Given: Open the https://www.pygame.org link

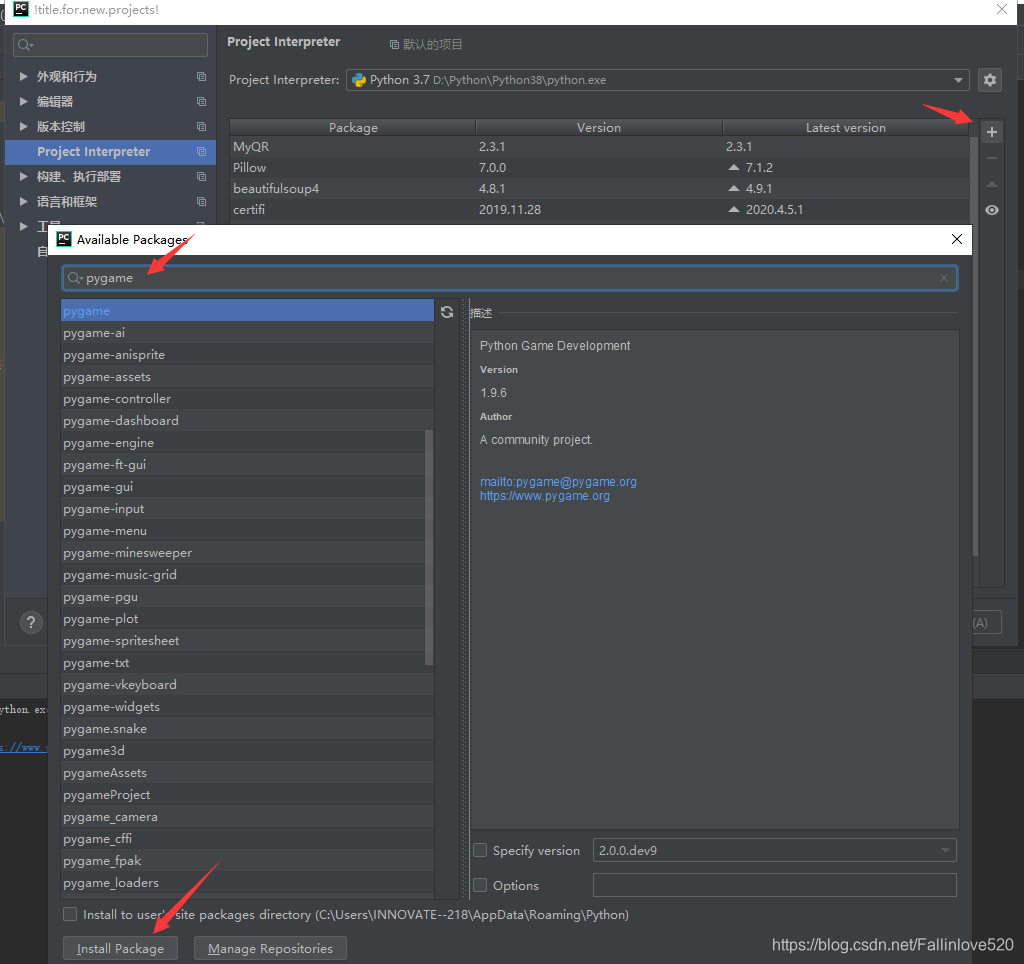Looking at the screenshot, I should pyautogui.click(x=545, y=496).
